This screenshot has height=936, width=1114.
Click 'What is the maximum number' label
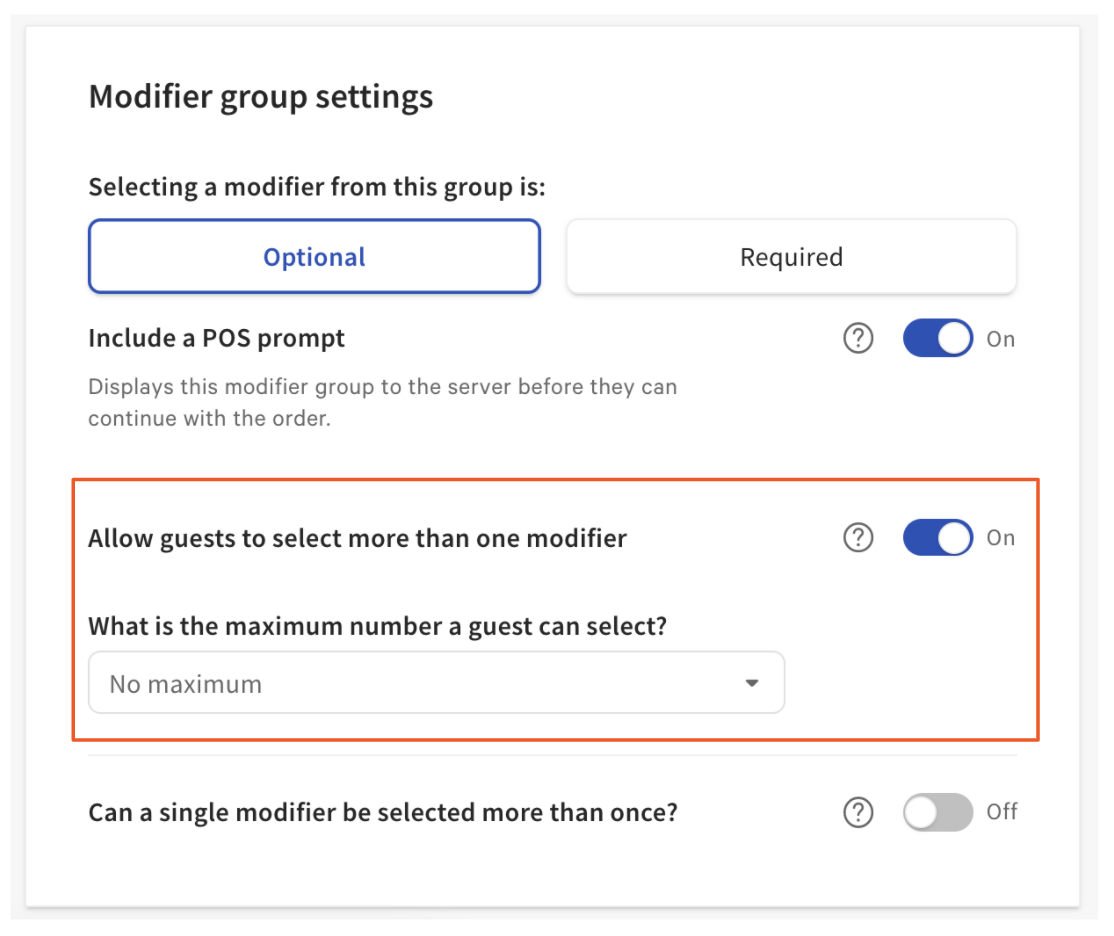[x=378, y=627]
